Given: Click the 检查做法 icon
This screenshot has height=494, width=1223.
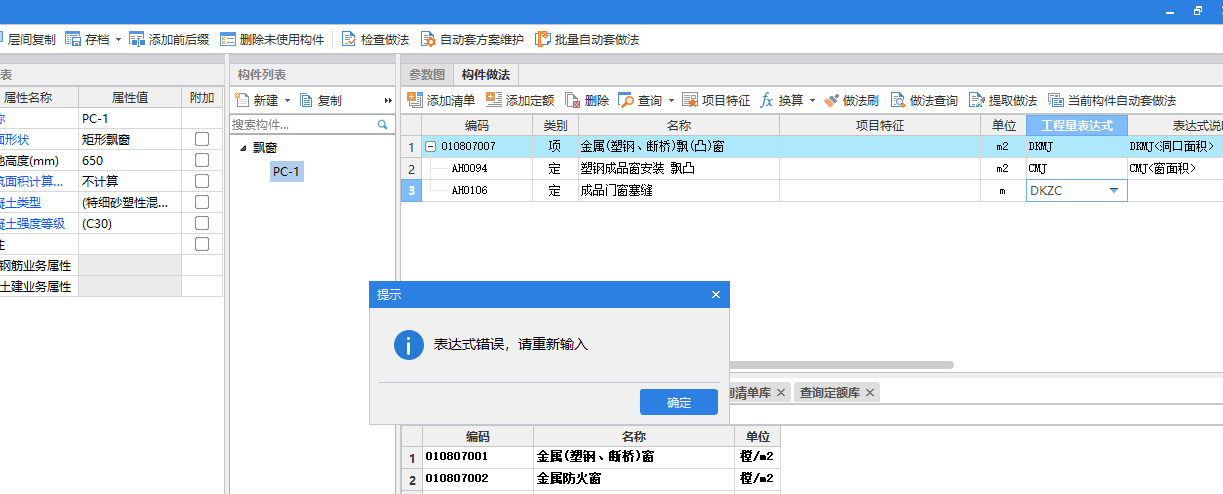Looking at the screenshot, I should pos(349,39).
